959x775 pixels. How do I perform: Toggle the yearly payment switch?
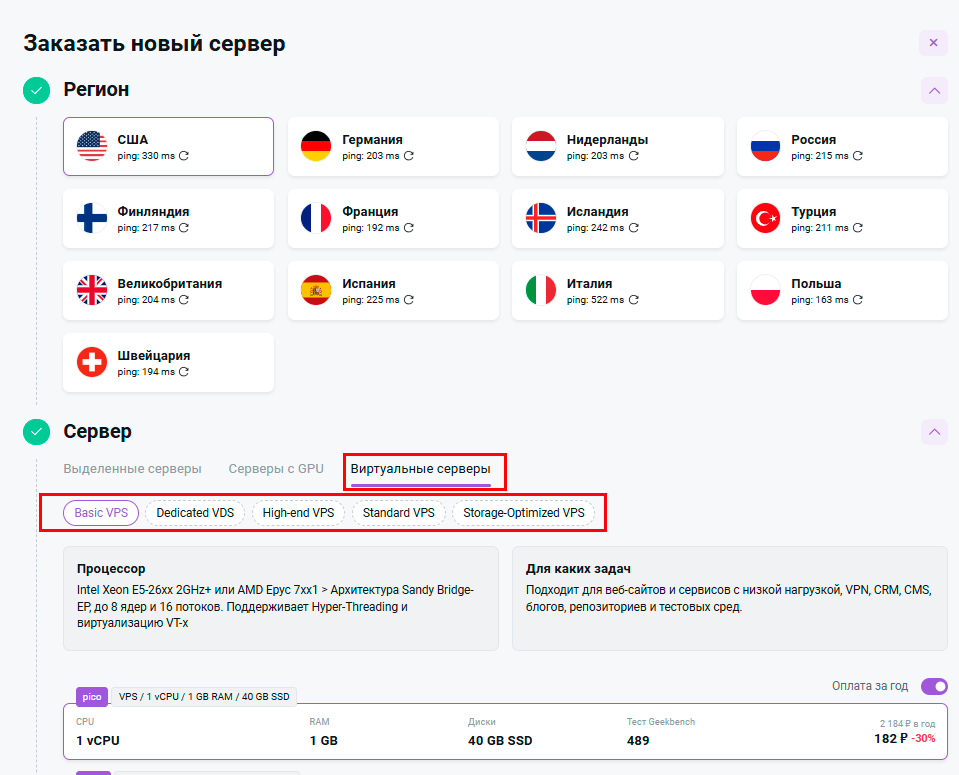click(x=934, y=686)
